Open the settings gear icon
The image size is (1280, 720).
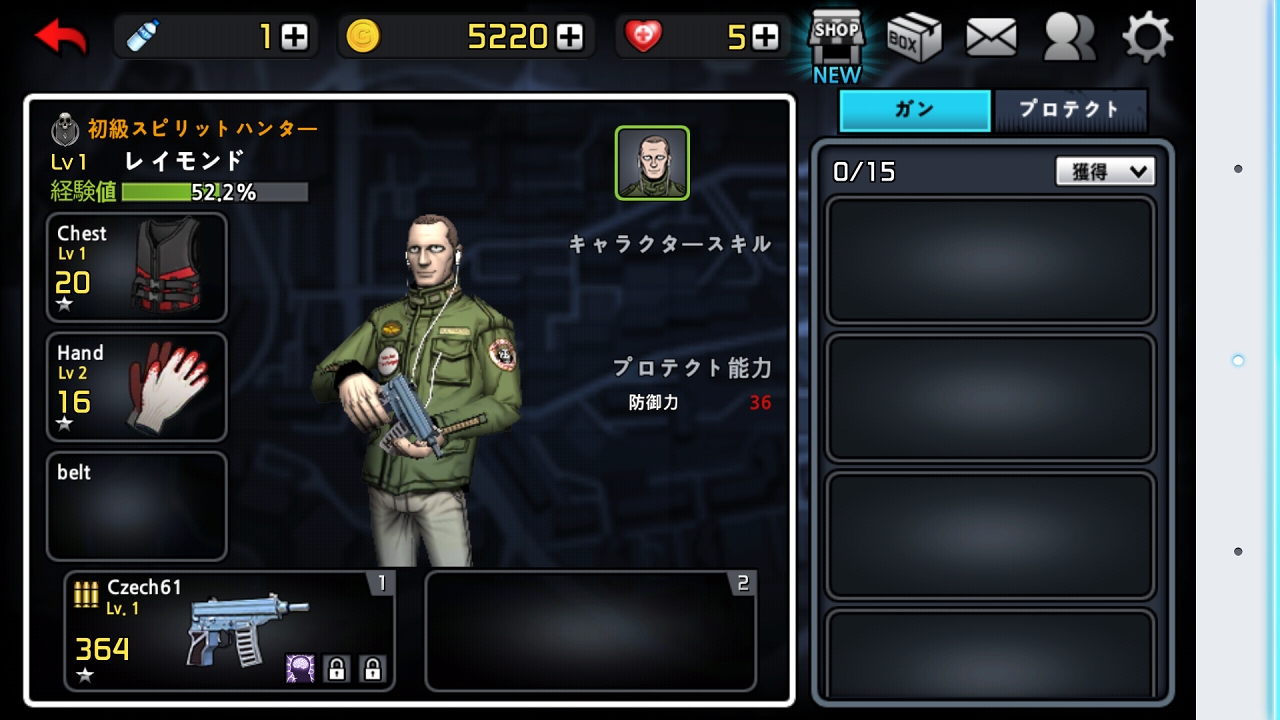tap(1147, 38)
